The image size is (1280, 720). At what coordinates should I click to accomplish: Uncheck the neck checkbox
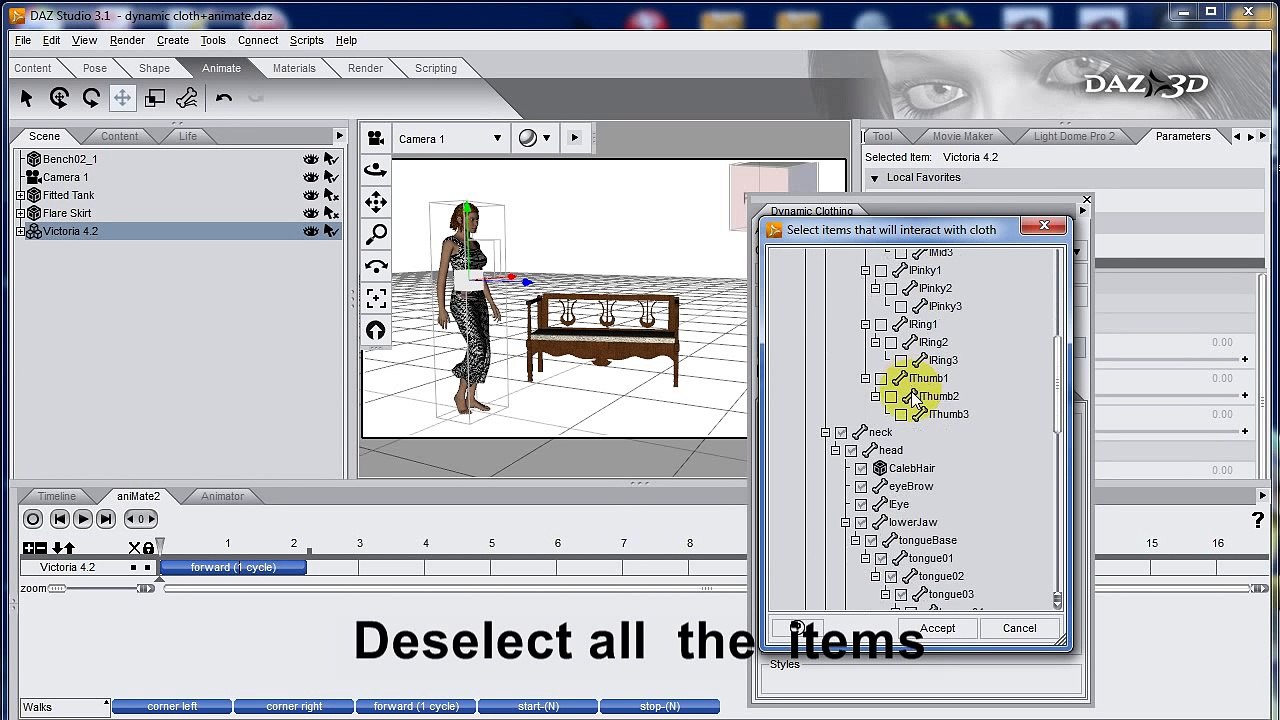pos(841,433)
